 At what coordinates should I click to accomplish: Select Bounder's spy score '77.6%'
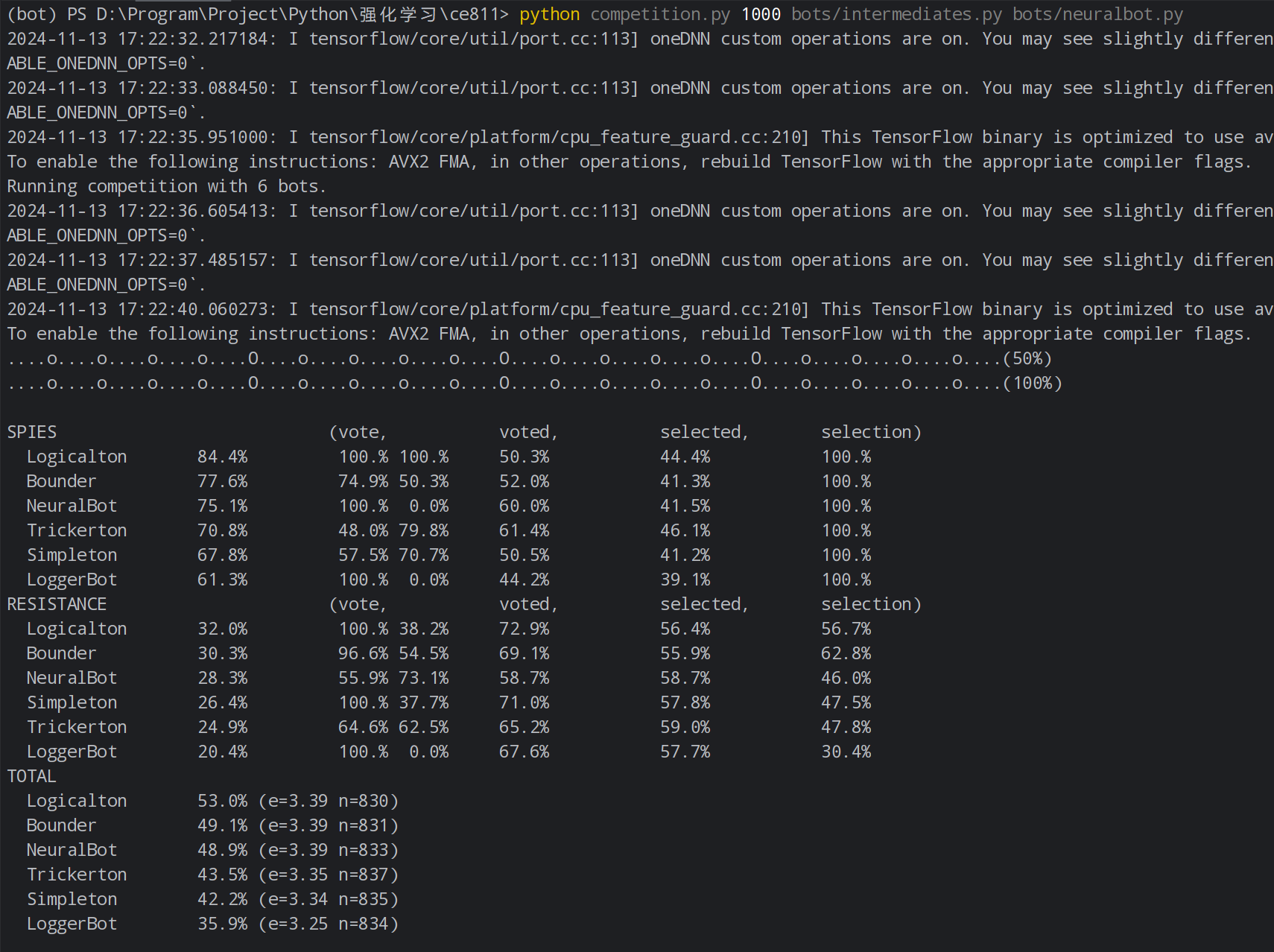[x=223, y=481]
